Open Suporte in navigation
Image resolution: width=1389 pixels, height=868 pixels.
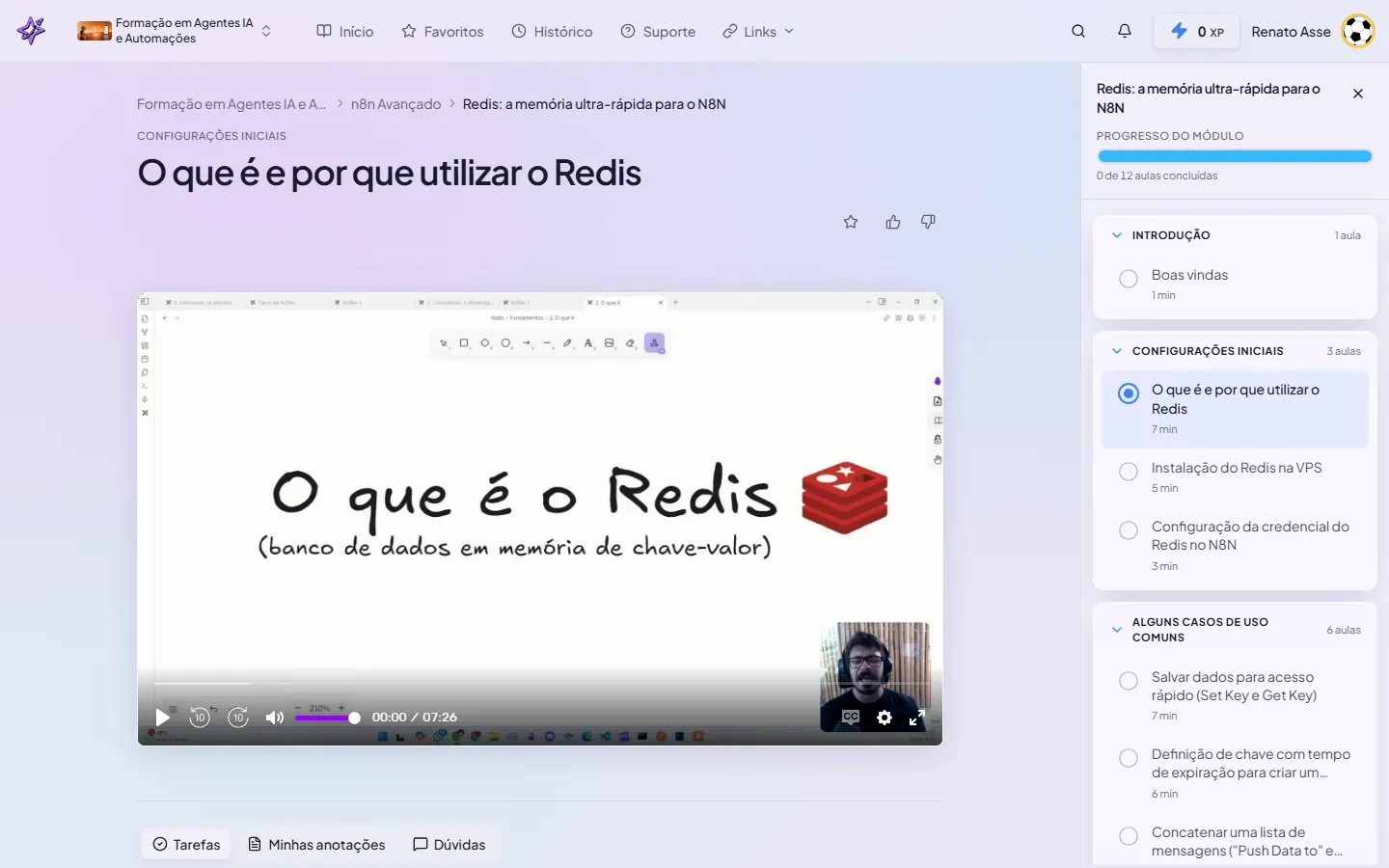point(658,31)
